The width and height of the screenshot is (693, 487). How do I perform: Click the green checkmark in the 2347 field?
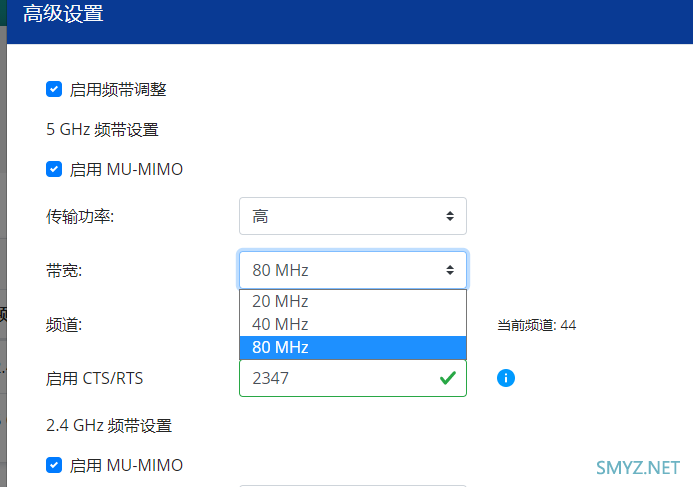[x=447, y=378]
